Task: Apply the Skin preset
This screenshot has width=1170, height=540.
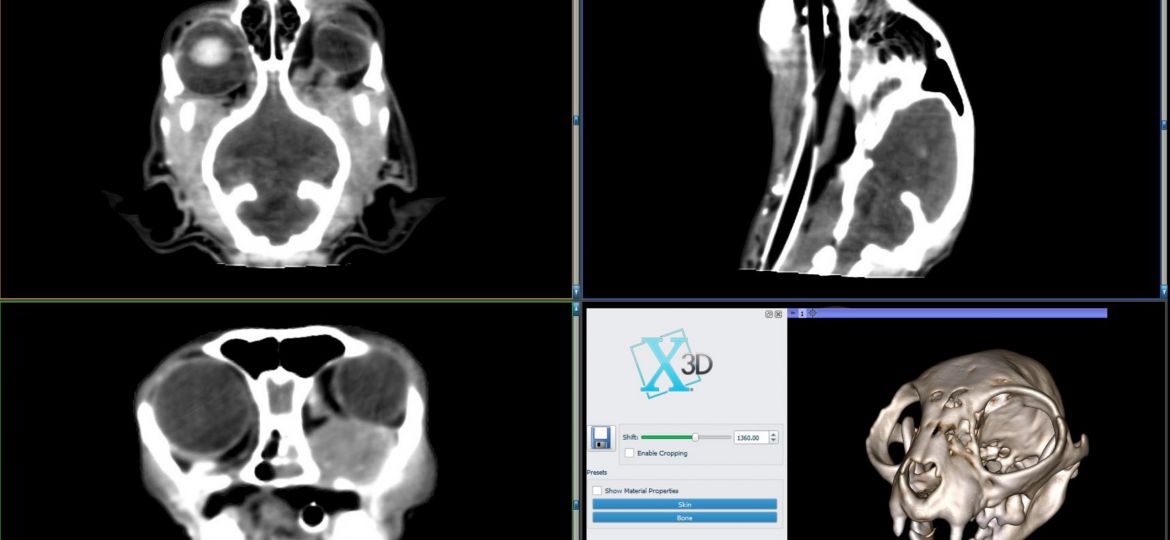Action: tap(684, 504)
